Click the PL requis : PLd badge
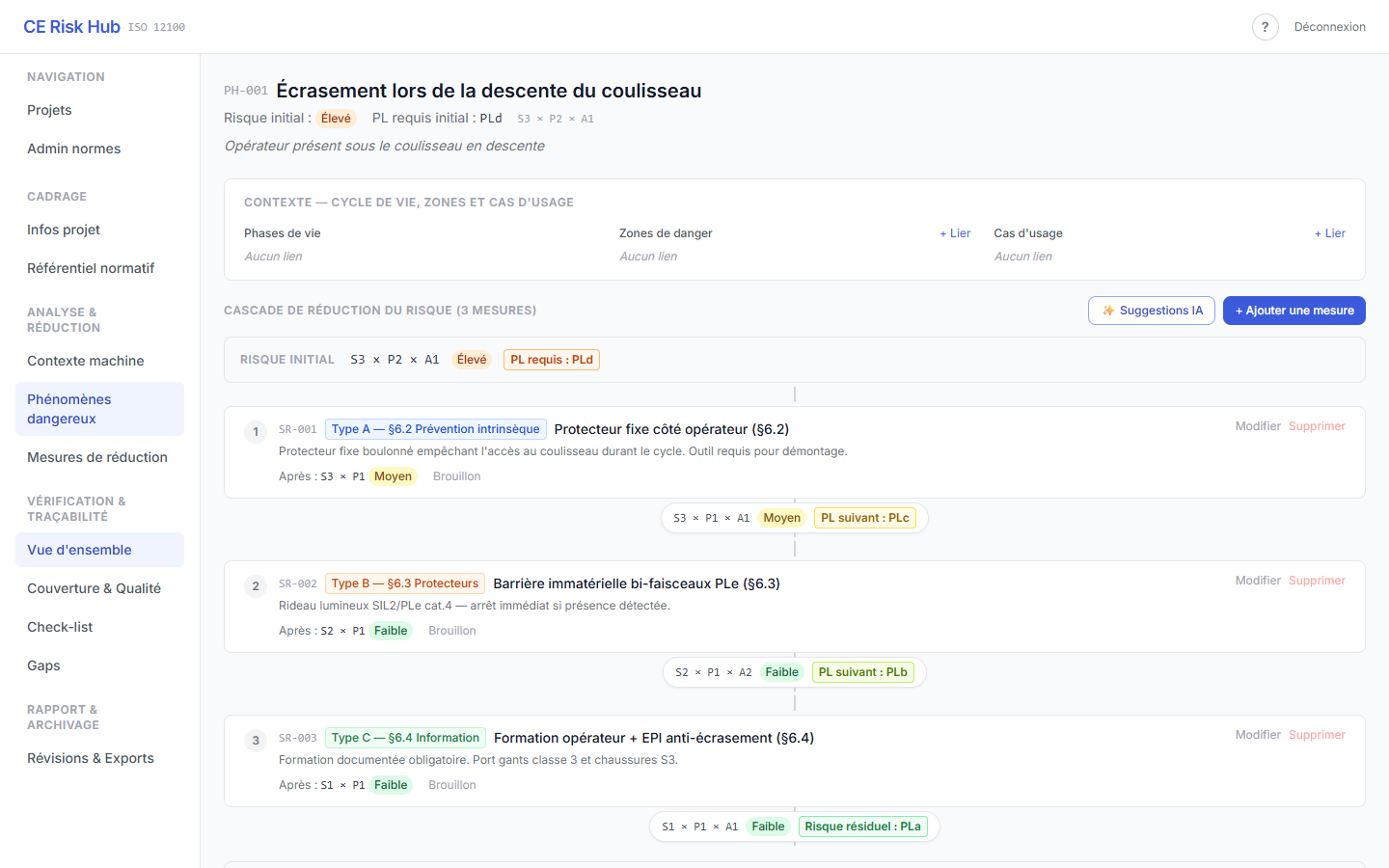Screen dimensions: 1389x868 [552, 360]
